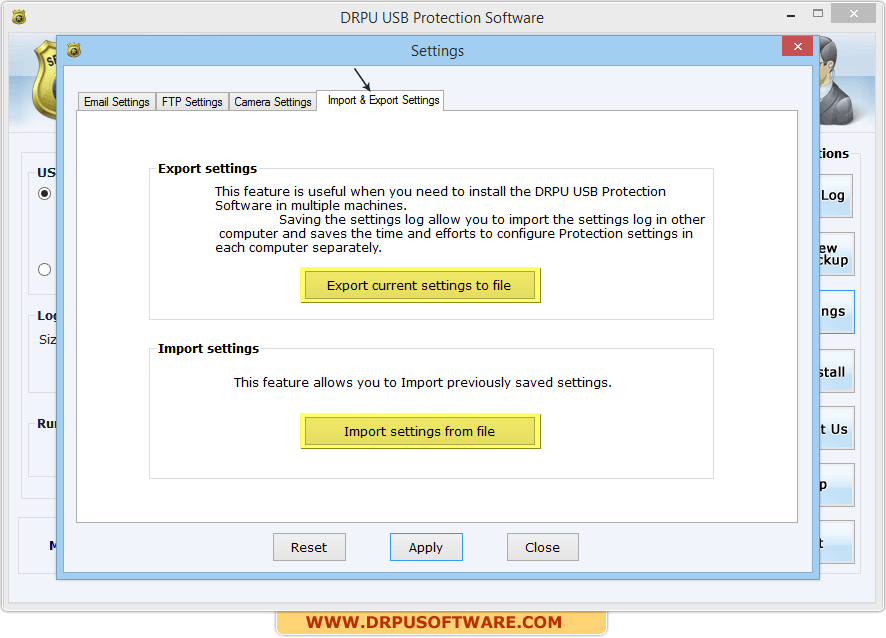The image size is (886, 638).
Task: Apply the settings changes
Action: click(426, 547)
